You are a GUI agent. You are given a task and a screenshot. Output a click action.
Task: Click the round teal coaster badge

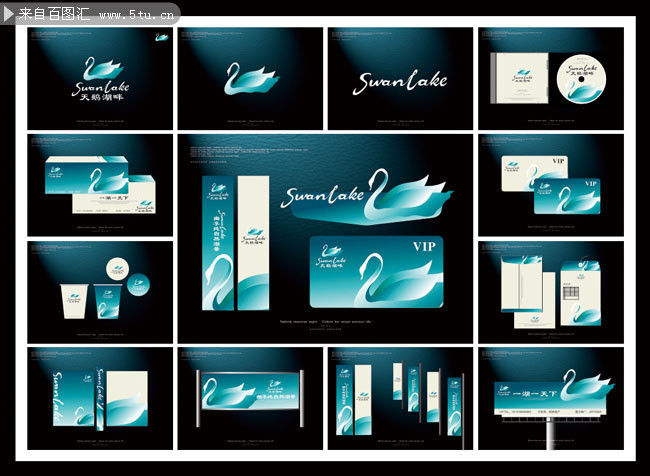click(138, 285)
